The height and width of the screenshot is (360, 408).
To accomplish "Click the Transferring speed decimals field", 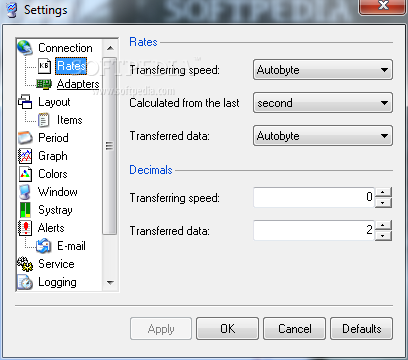I will tap(314, 197).
